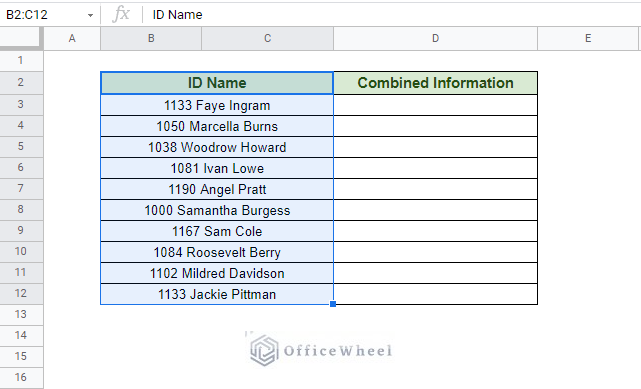641x389 pixels.
Task: Select the row 13 header
Action: 21,314
